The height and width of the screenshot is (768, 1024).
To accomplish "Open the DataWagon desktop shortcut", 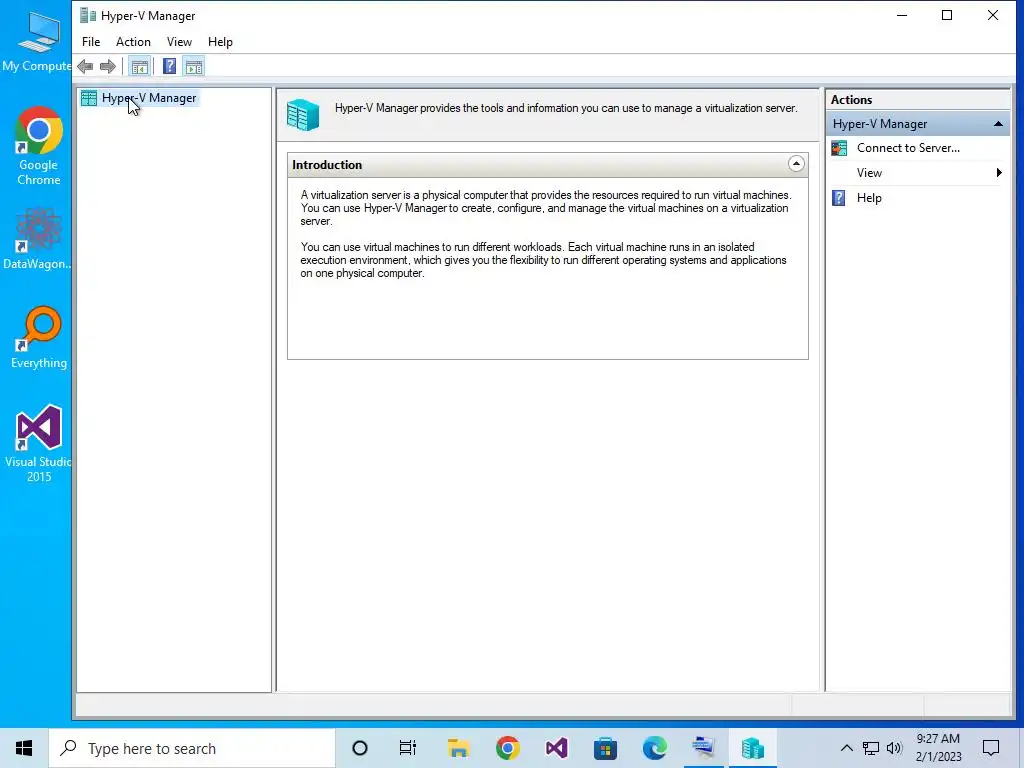I will click(x=37, y=239).
